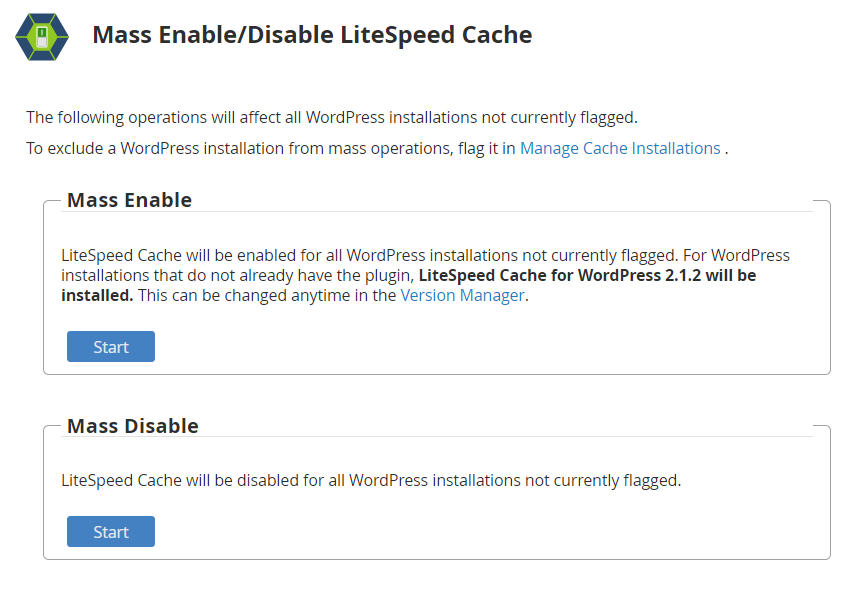Screen dimensions: 845x592
Task: Click 'For WordPress' ending the first Mass Enable line
Action: coord(736,255)
